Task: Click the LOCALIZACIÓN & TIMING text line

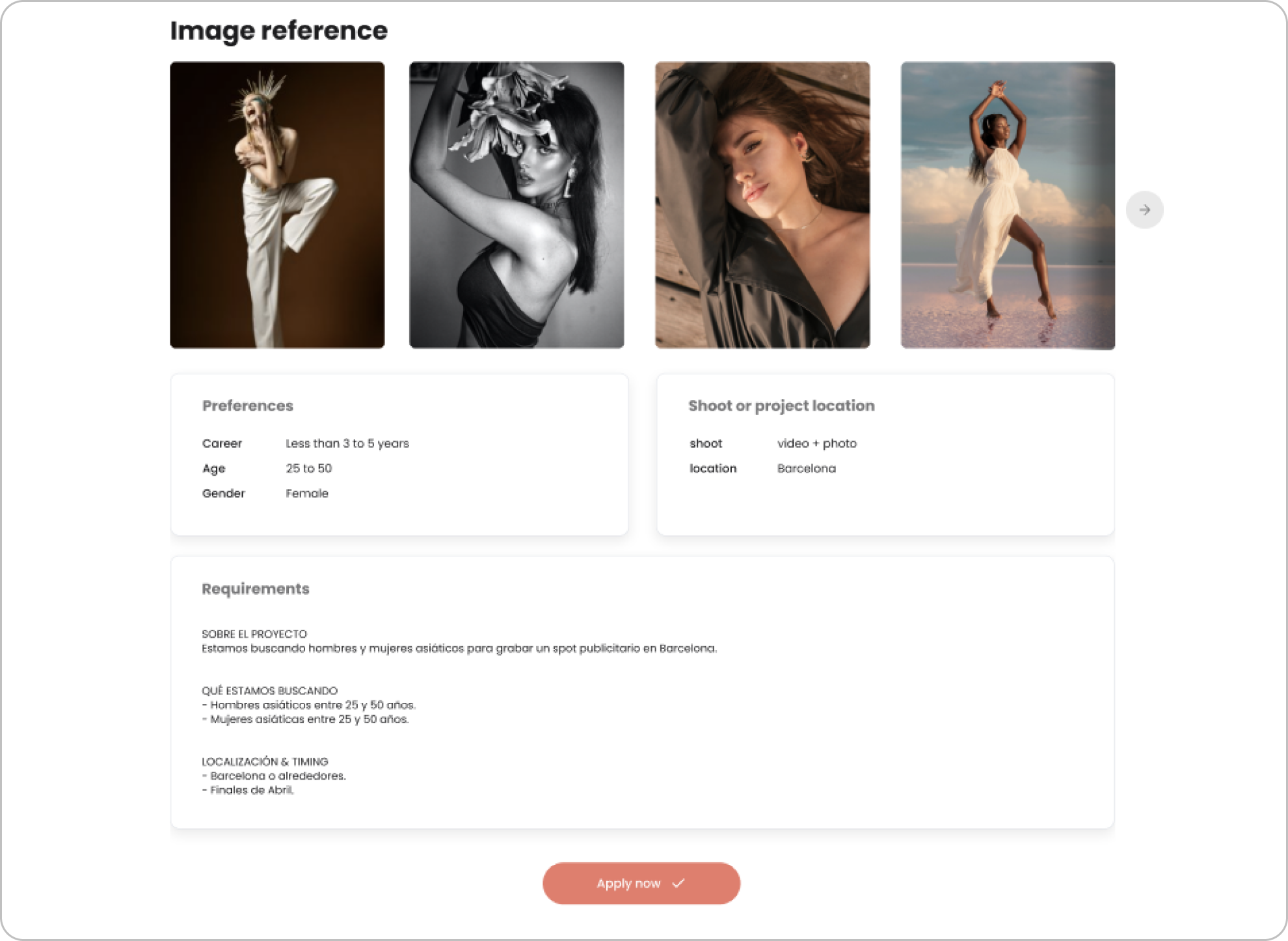Action: (265, 761)
